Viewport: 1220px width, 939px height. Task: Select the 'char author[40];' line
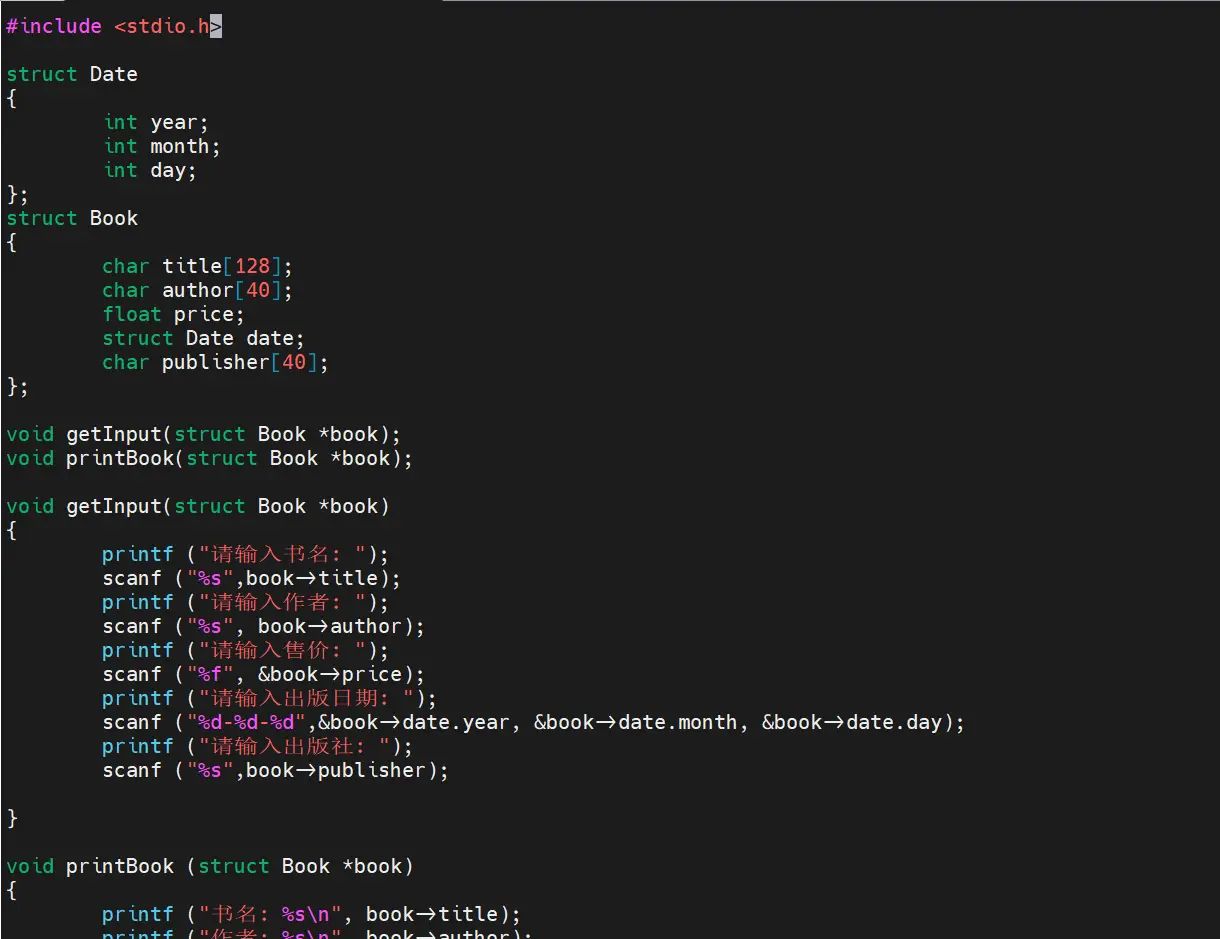point(198,290)
